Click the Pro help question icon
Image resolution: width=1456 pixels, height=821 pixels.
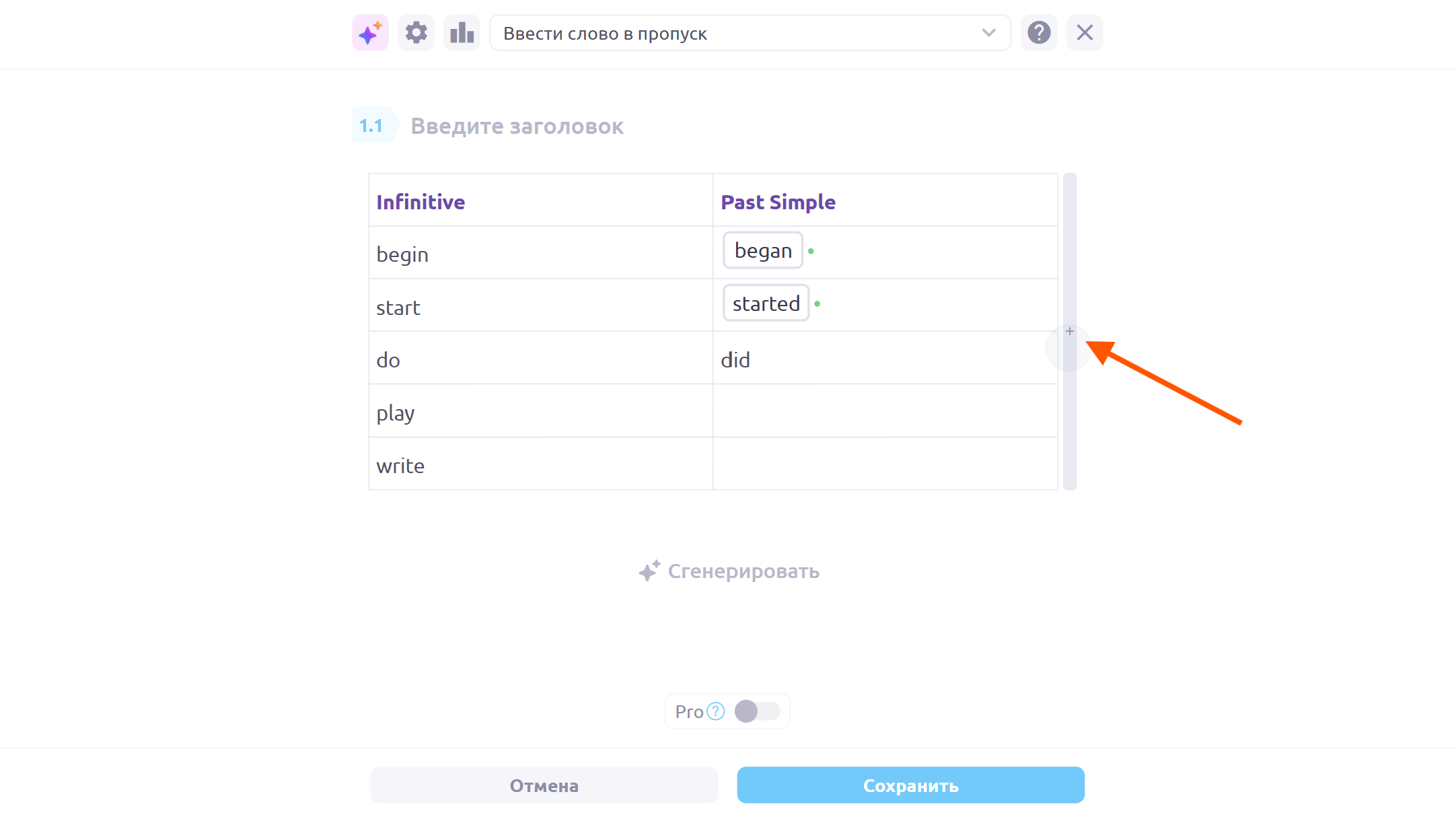(x=716, y=711)
